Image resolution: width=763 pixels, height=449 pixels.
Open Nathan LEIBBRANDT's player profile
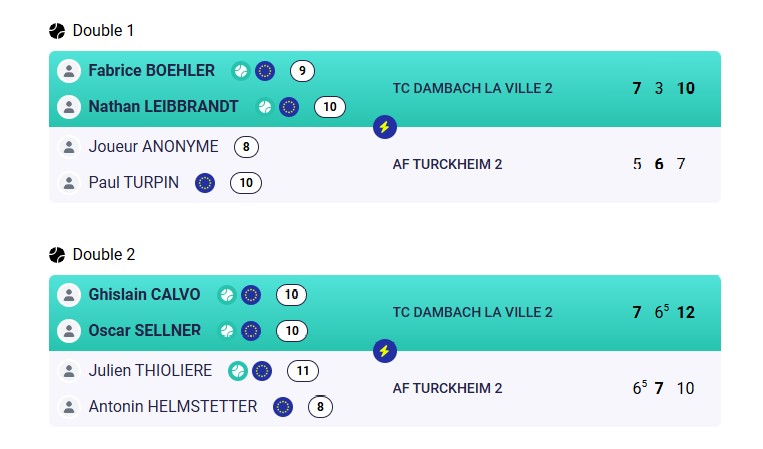(x=164, y=107)
